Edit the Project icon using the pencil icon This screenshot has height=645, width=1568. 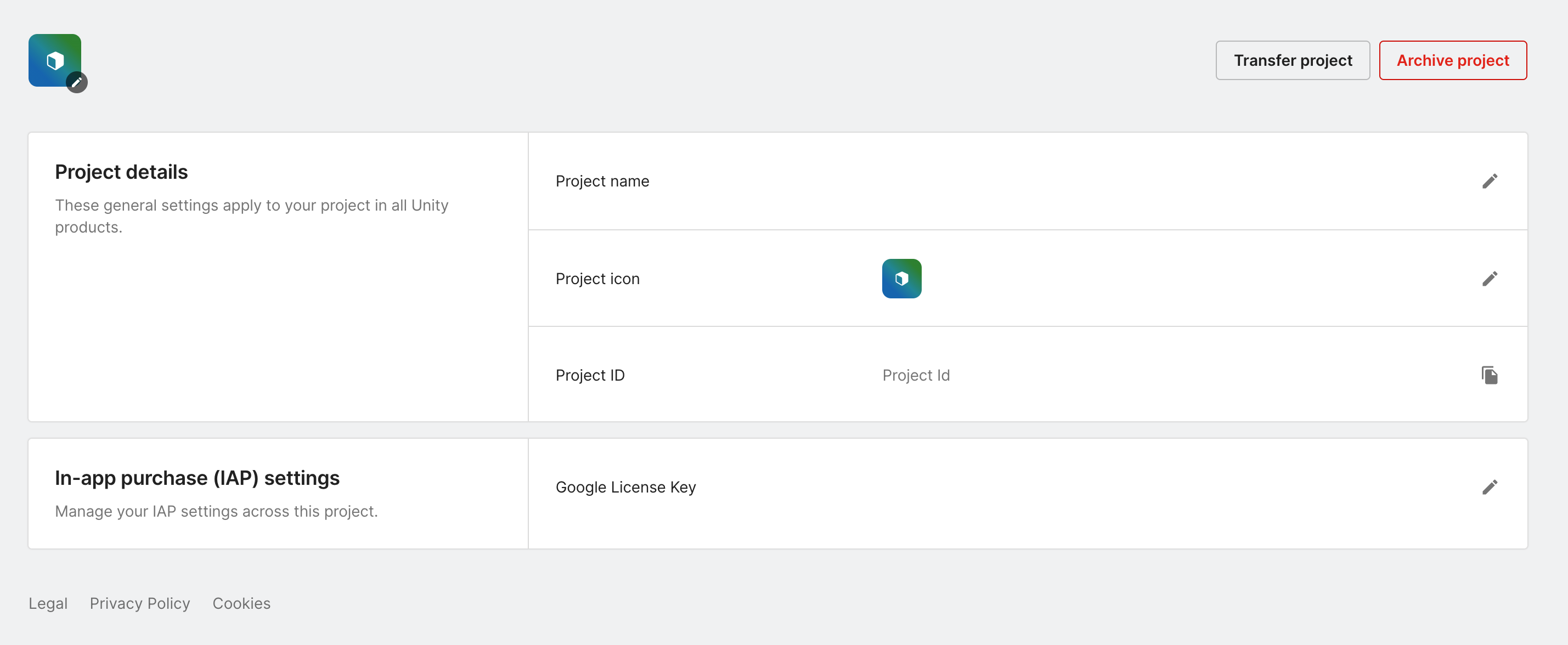(x=1491, y=278)
